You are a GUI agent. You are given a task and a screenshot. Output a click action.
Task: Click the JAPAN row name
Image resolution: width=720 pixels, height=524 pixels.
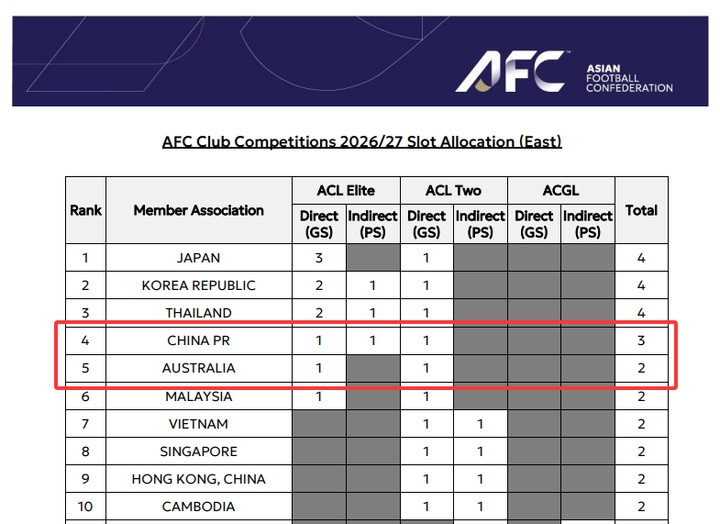pos(198,257)
